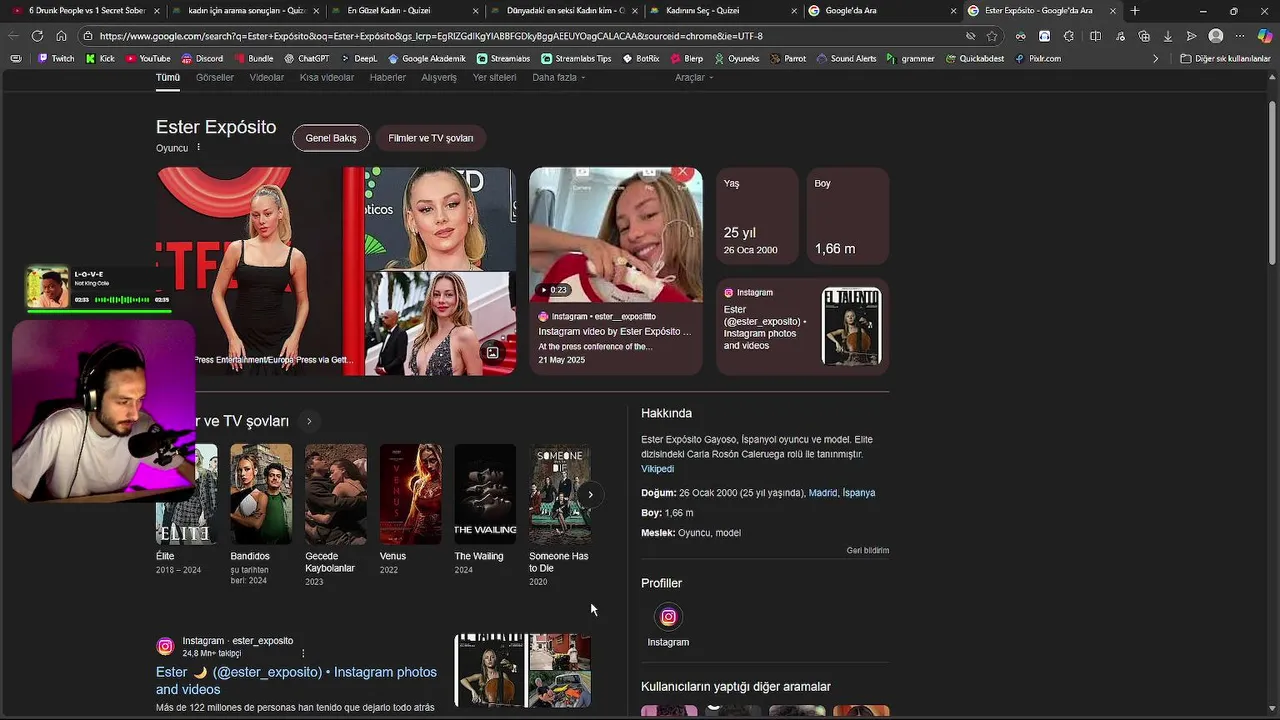
Task: Open the The Wailing movie poster
Action: point(485,494)
